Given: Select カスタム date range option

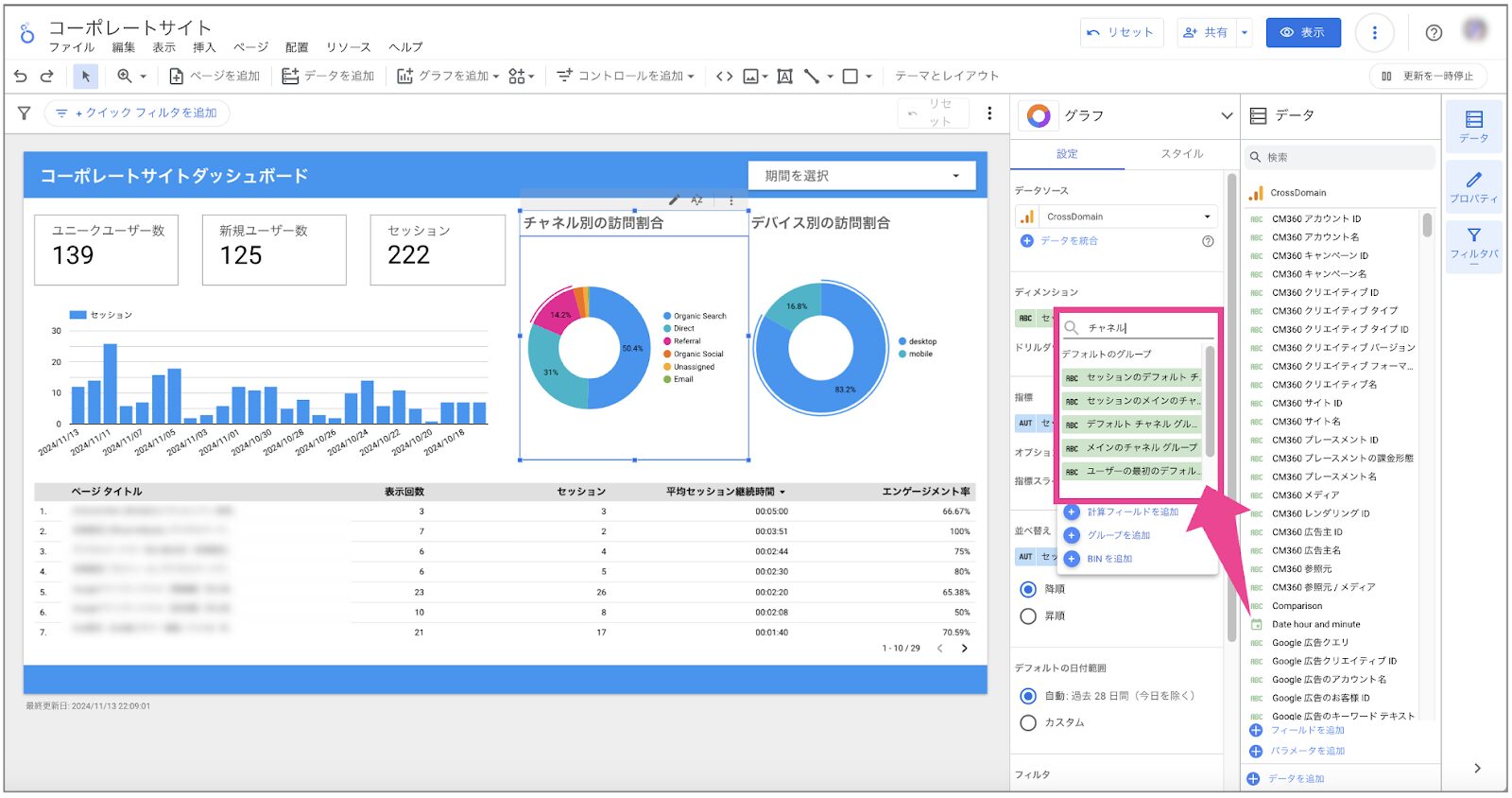Looking at the screenshot, I should coord(1028,723).
